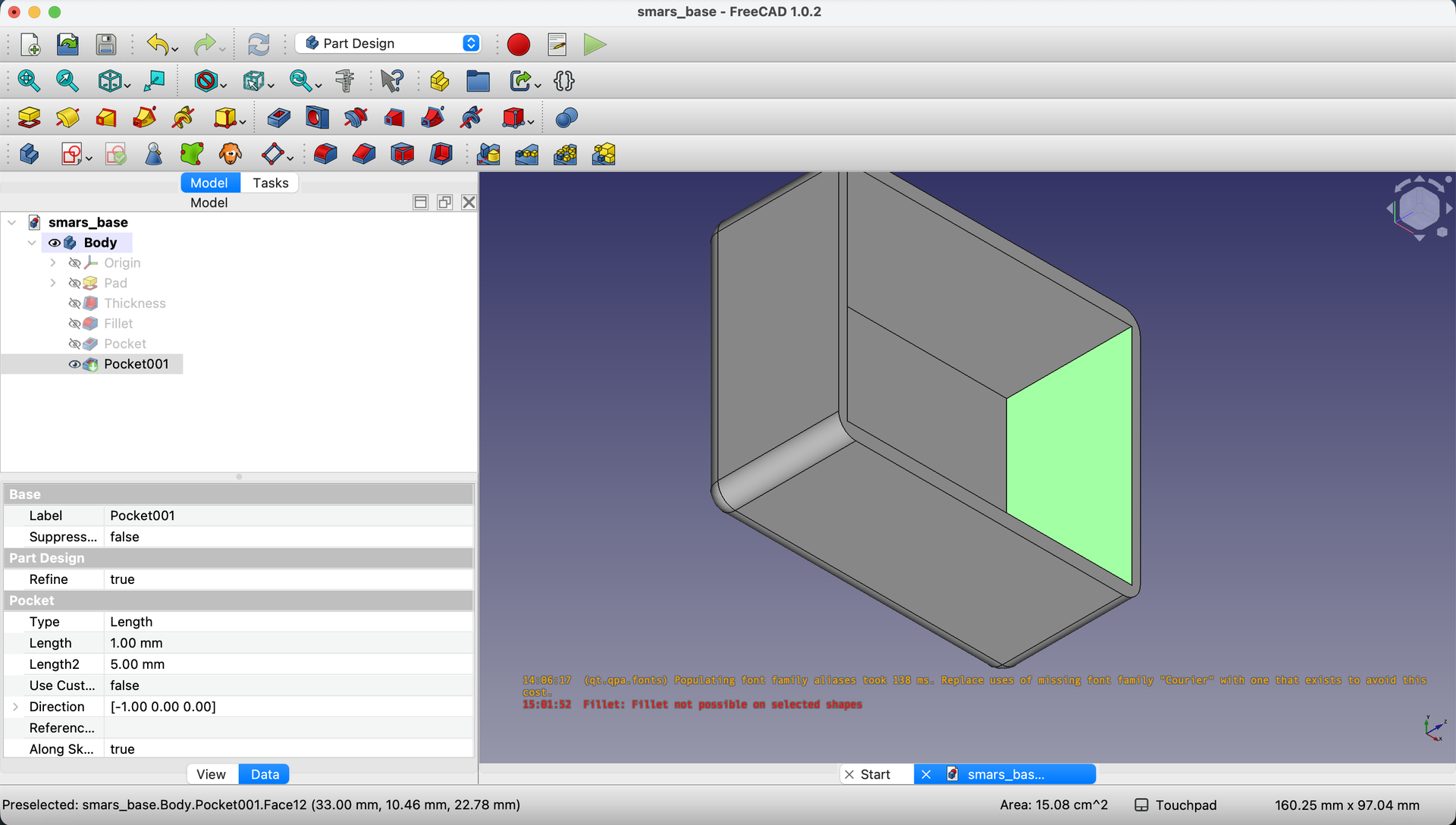This screenshot has width=1456, height=825.
Task: Select the Hole tool icon
Action: click(317, 118)
